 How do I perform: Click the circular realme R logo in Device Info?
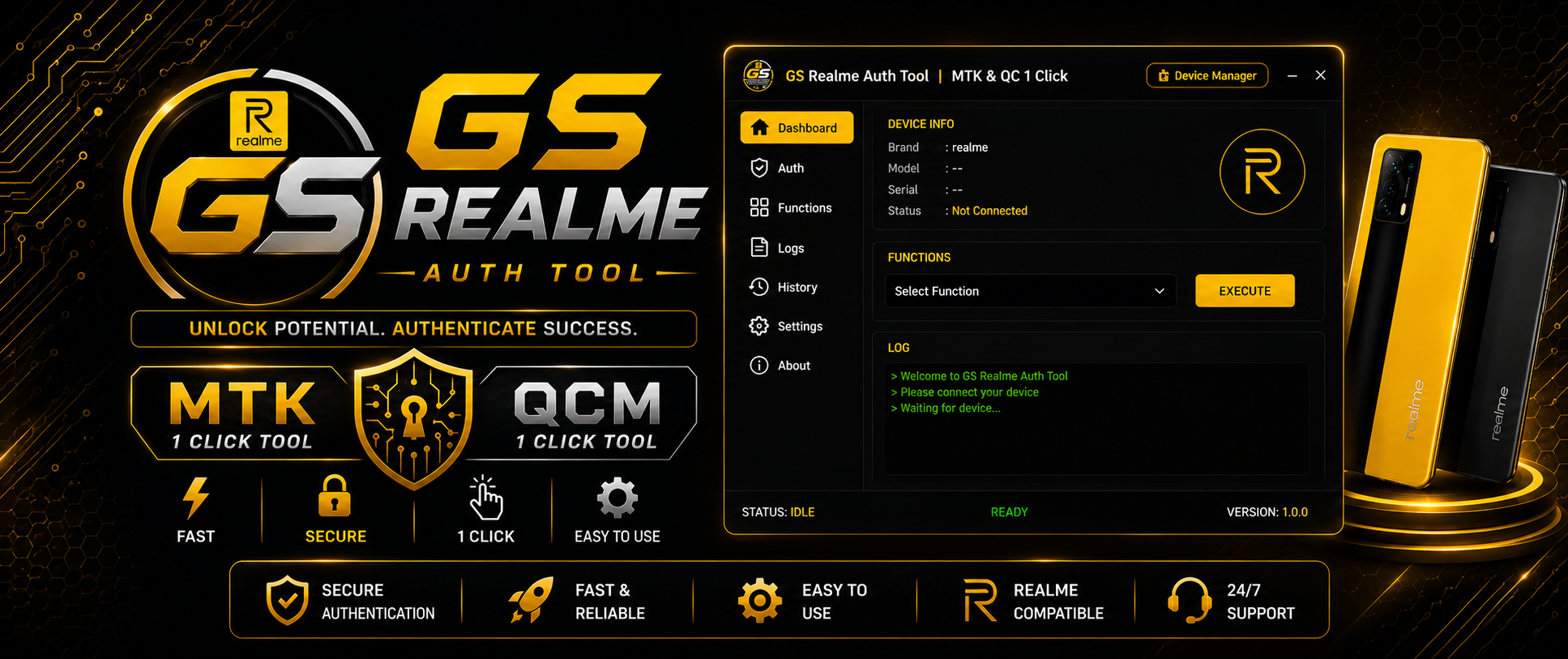[x=1262, y=172]
